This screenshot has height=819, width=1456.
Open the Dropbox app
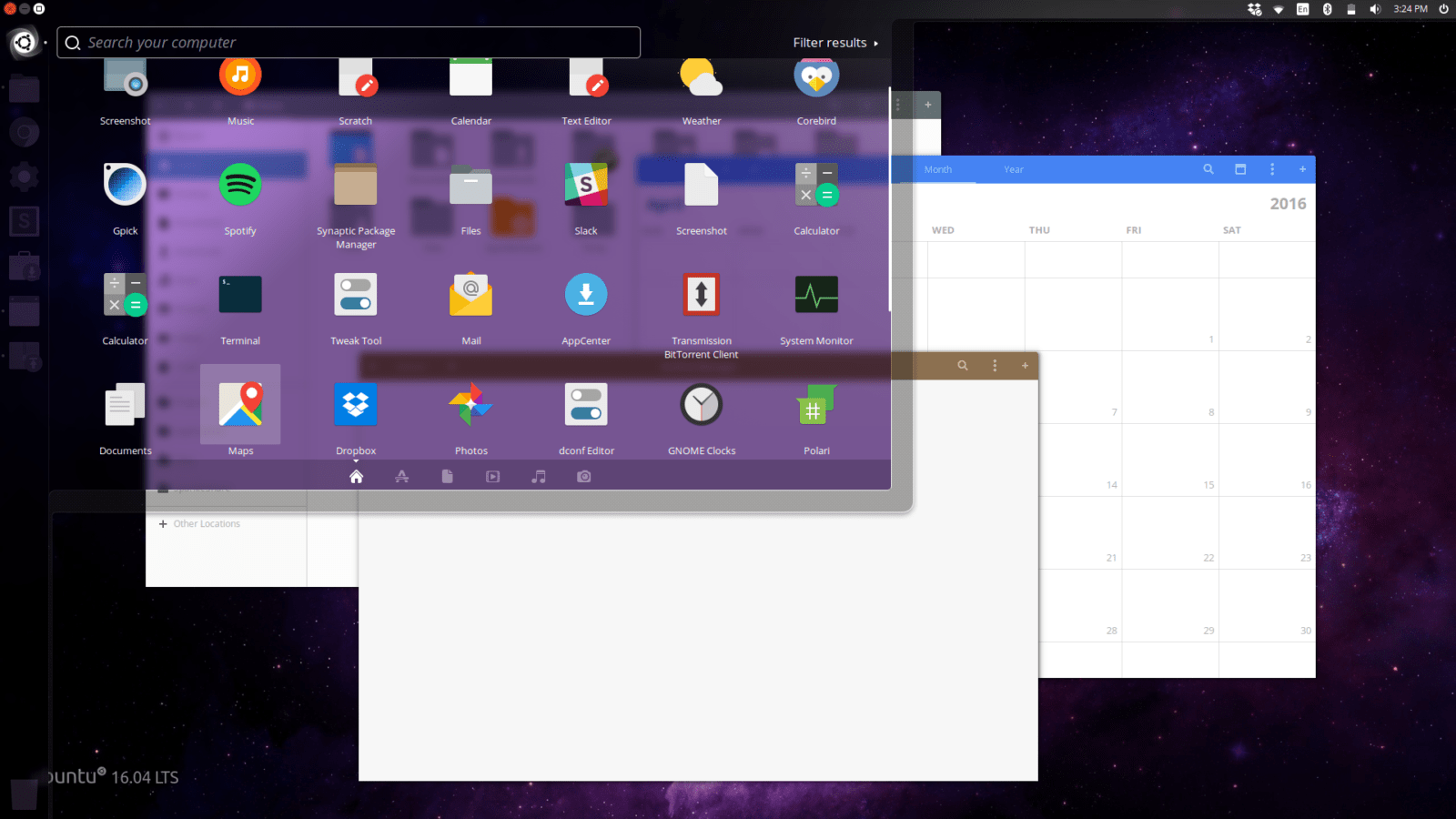point(355,404)
